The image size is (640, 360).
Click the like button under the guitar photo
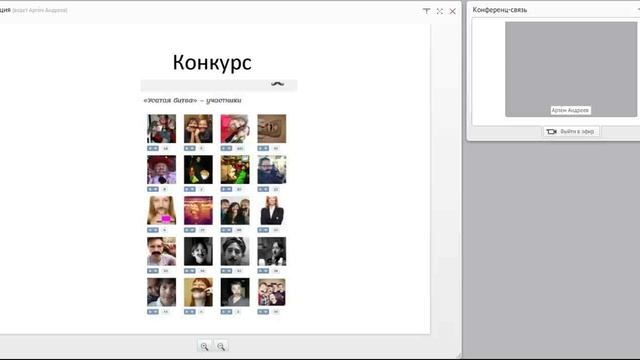(x=263, y=148)
